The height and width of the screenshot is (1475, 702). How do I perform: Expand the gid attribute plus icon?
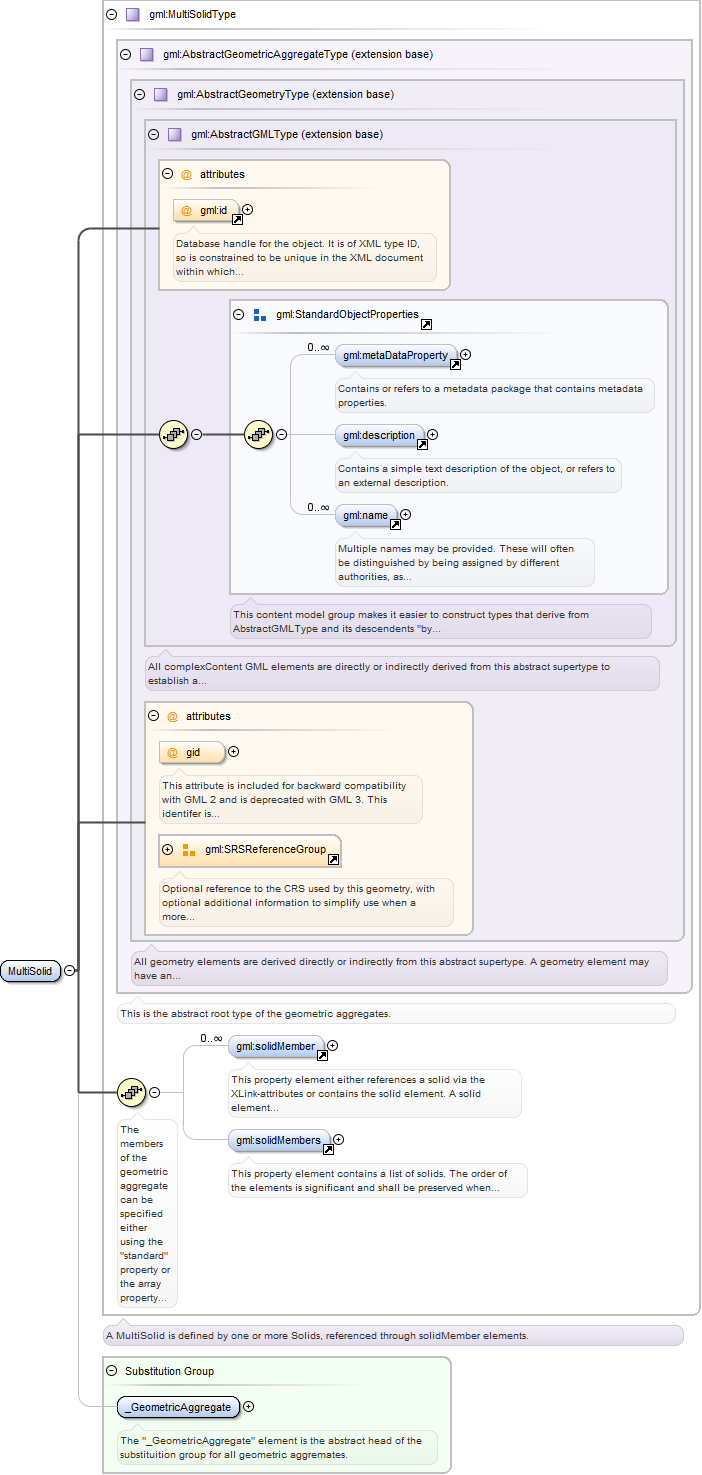(234, 751)
